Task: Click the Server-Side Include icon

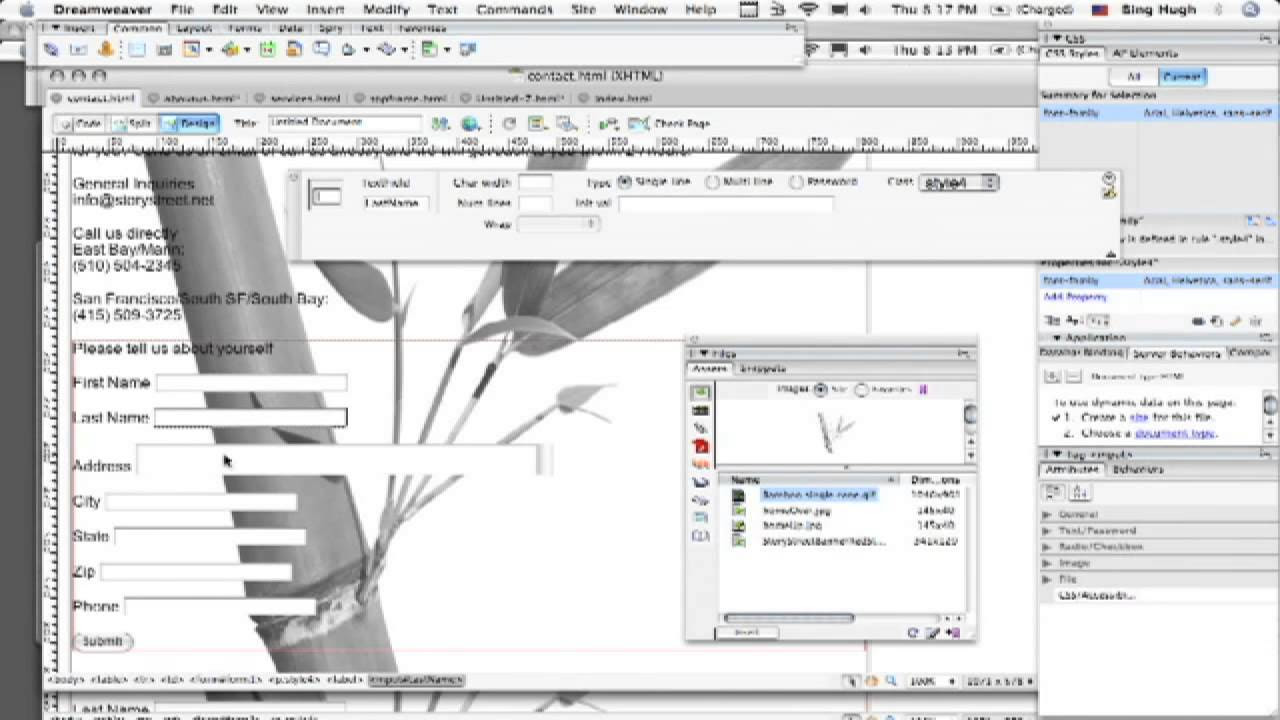Action: 295,49
